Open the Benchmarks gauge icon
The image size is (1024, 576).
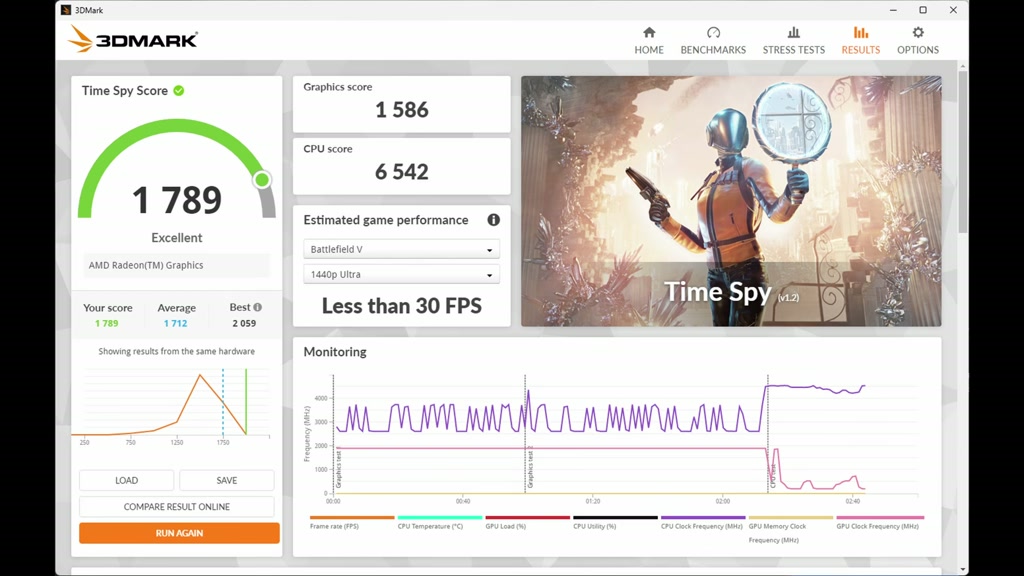(713, 33)
